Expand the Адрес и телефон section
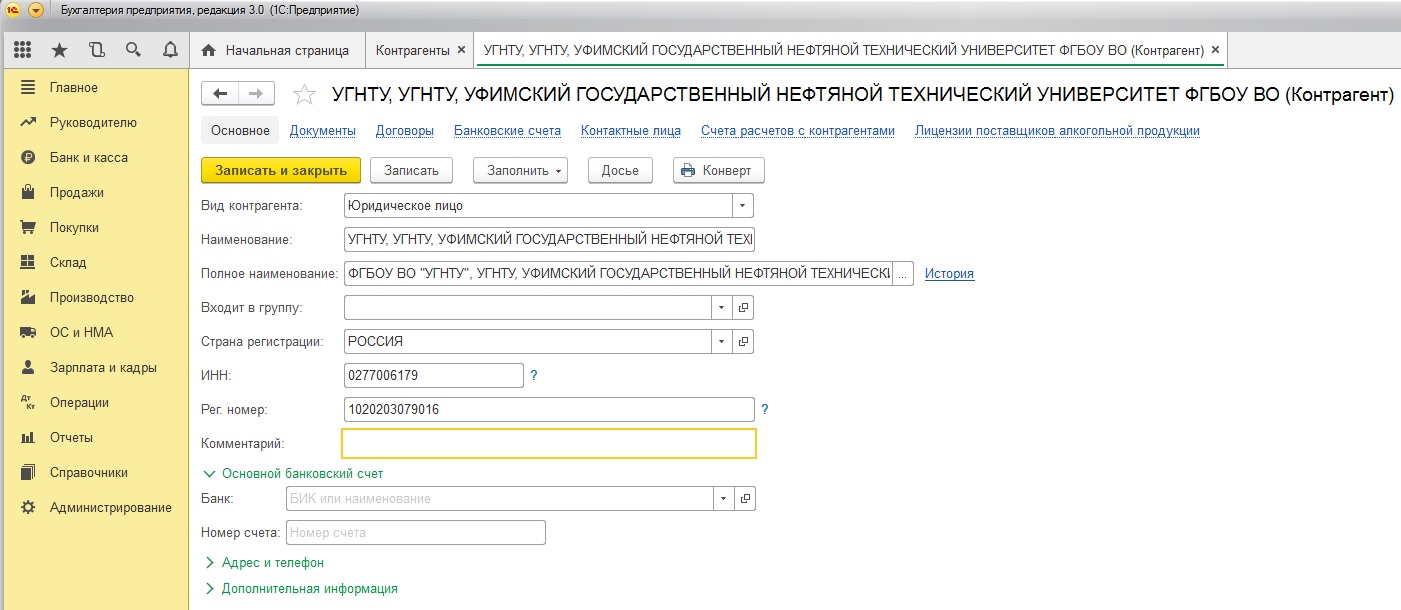This screenshot has height=610, width=1401. point(272,563)
